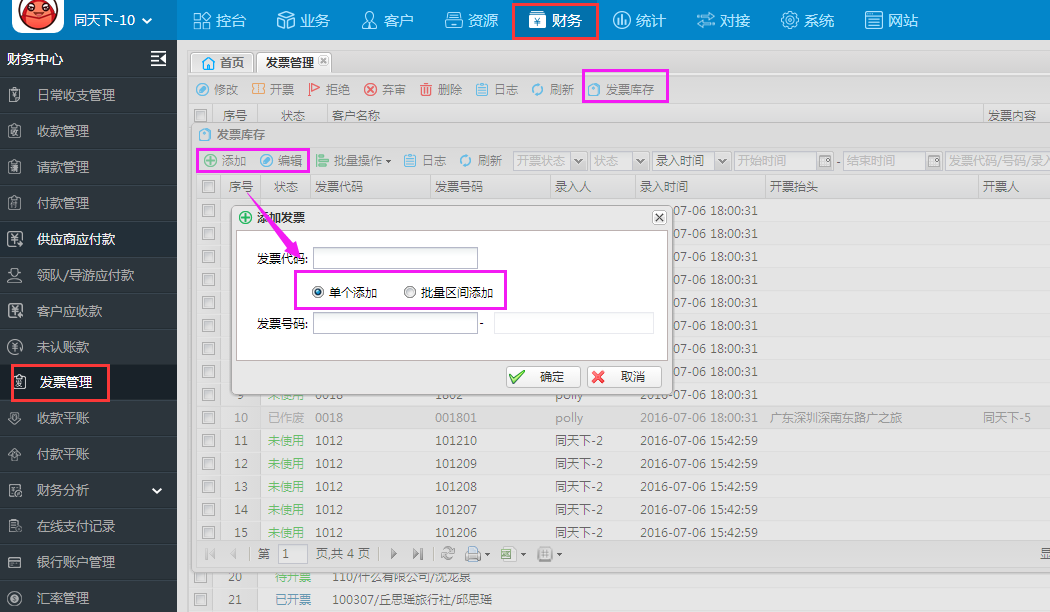Close the 发票管理 tab
1050x612 pixels.
(323, 61)
